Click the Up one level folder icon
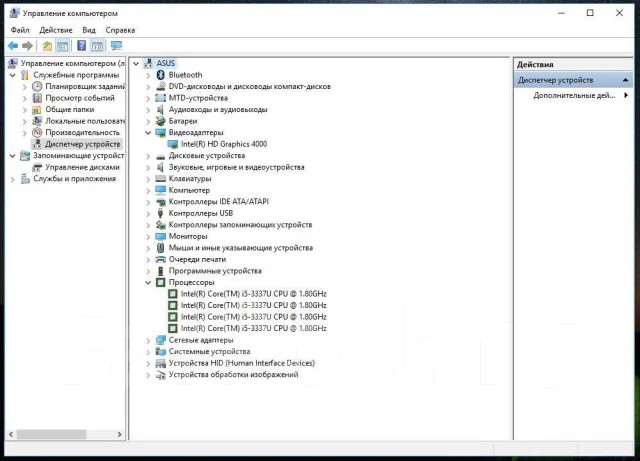Screen dimensions: 640x461 point(47,46)
